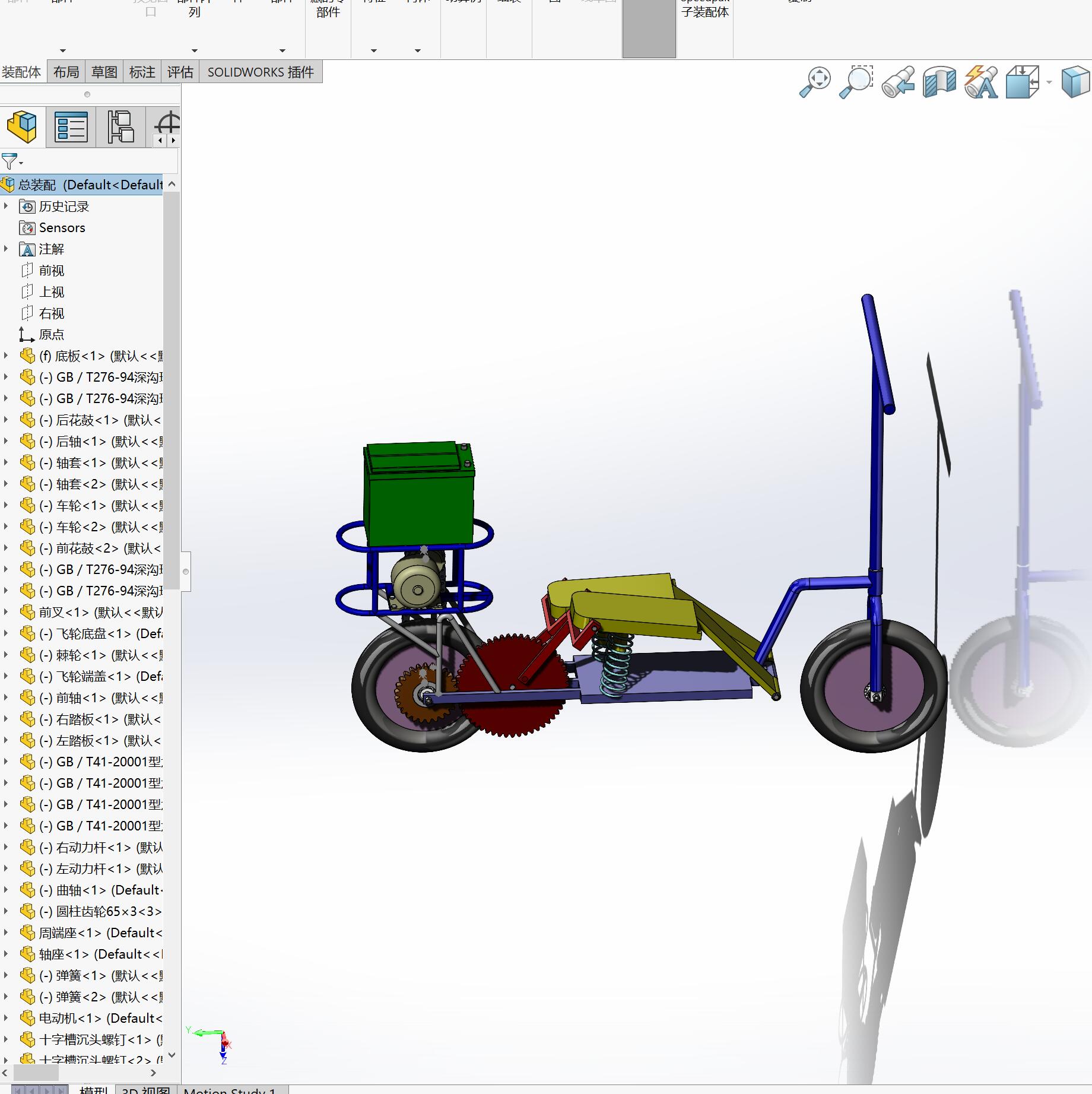Expand the 十字槽沉头螺钉<1> node
Screen dimensions: 1092x1094
coord(6,1040)
